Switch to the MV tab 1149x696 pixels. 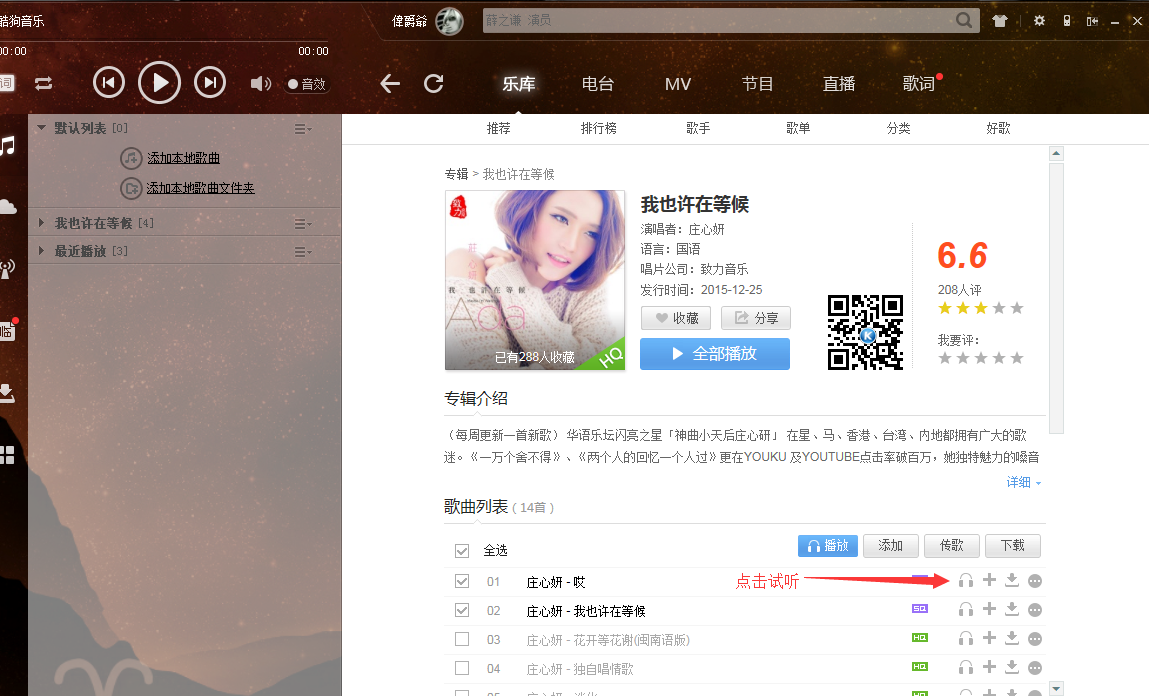coord(678,84)
